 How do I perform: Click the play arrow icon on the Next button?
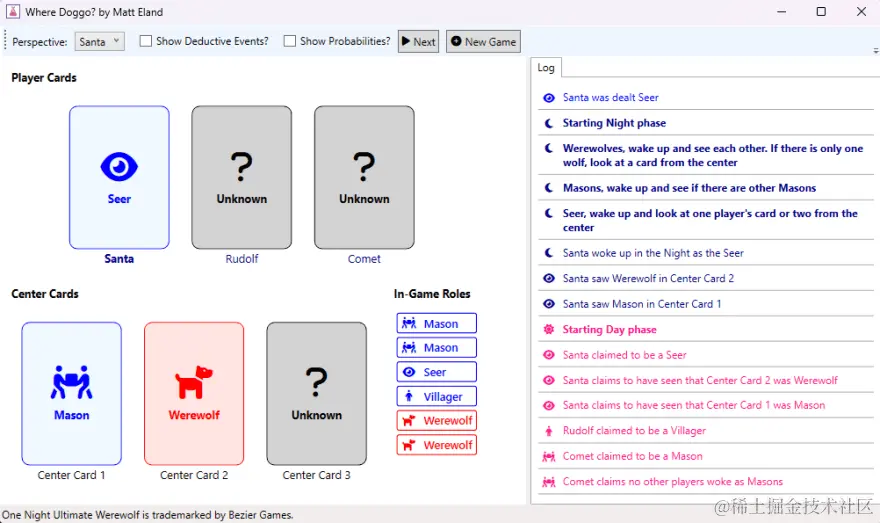point(406,41)
